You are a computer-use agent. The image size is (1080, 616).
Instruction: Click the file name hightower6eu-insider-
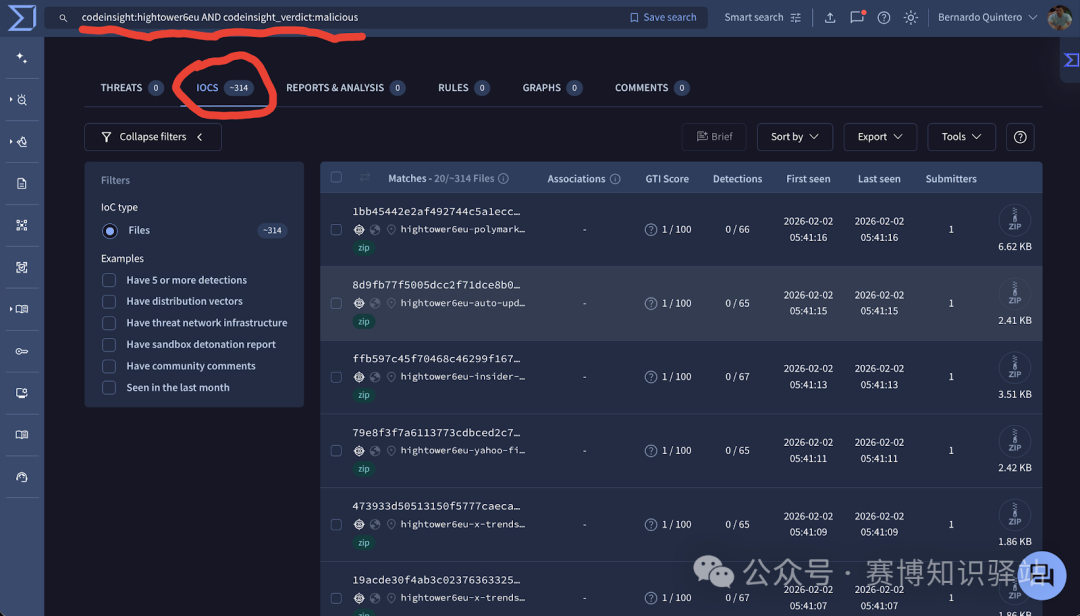pos(462,377)
